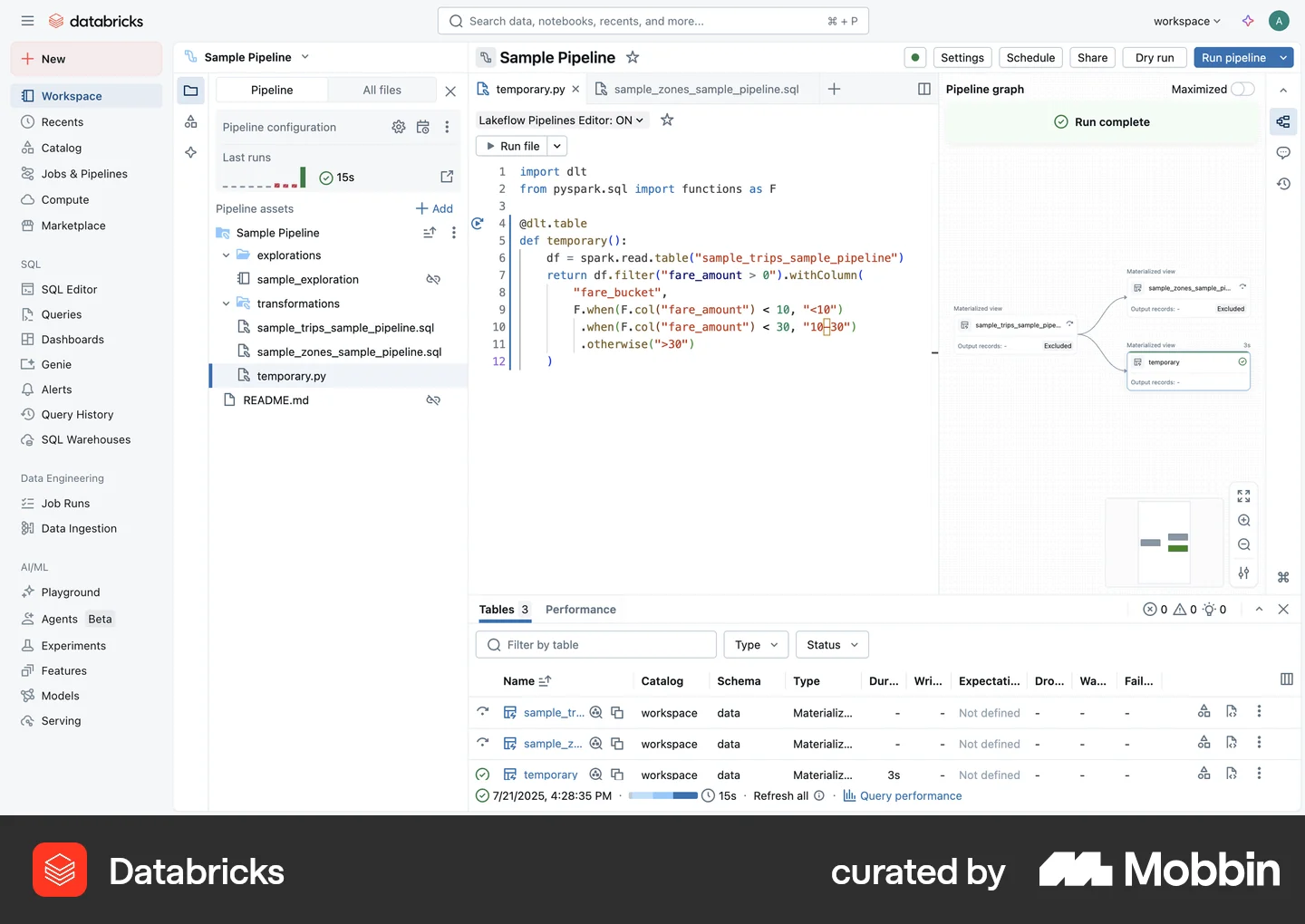Open Jobs & Pipelines in the sidebar
This screenshot has width=1305, height=924.
click(x=84, y=174)
